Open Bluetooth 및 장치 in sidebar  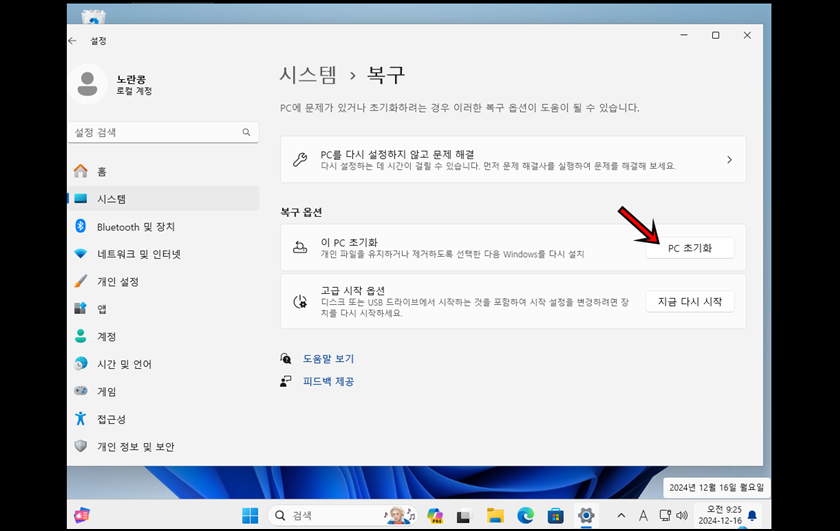click(163, 227)
